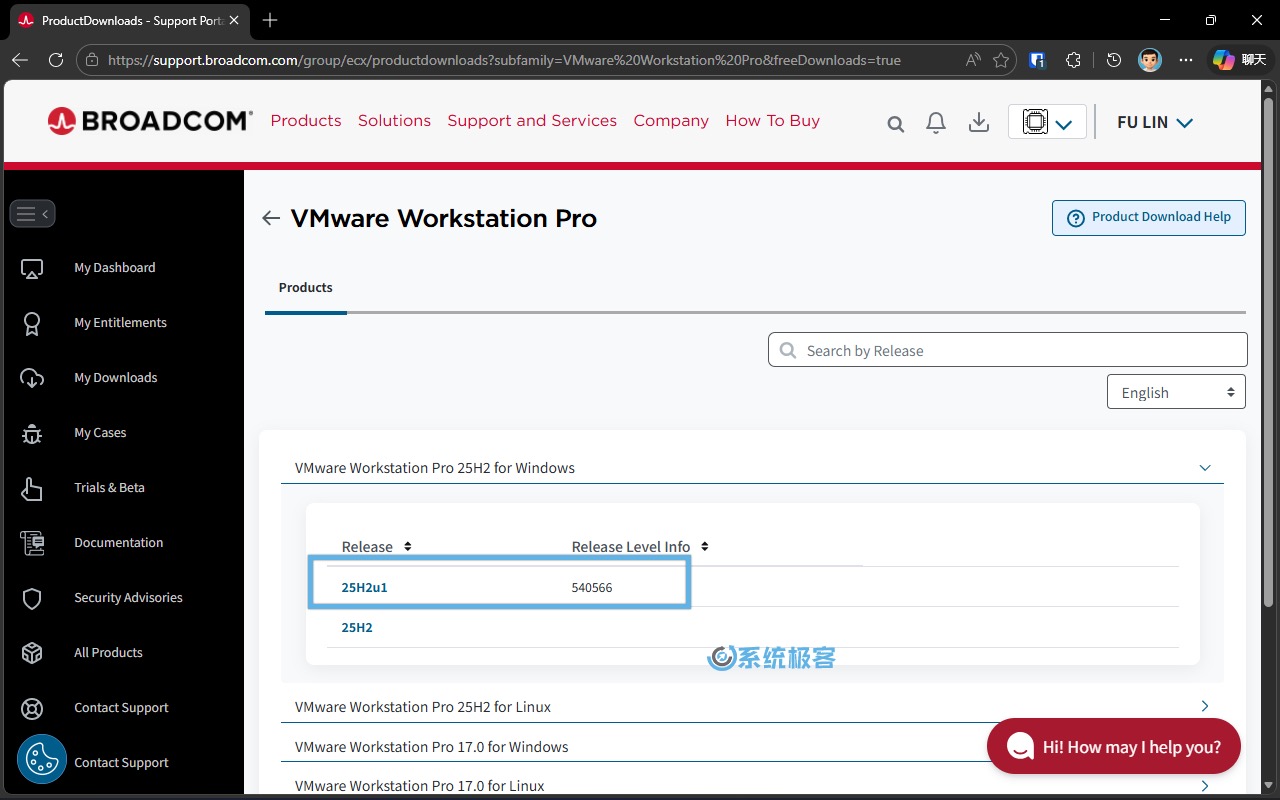
Task: Click the search magnifier icon in header
Action: [x=896, y=123]
